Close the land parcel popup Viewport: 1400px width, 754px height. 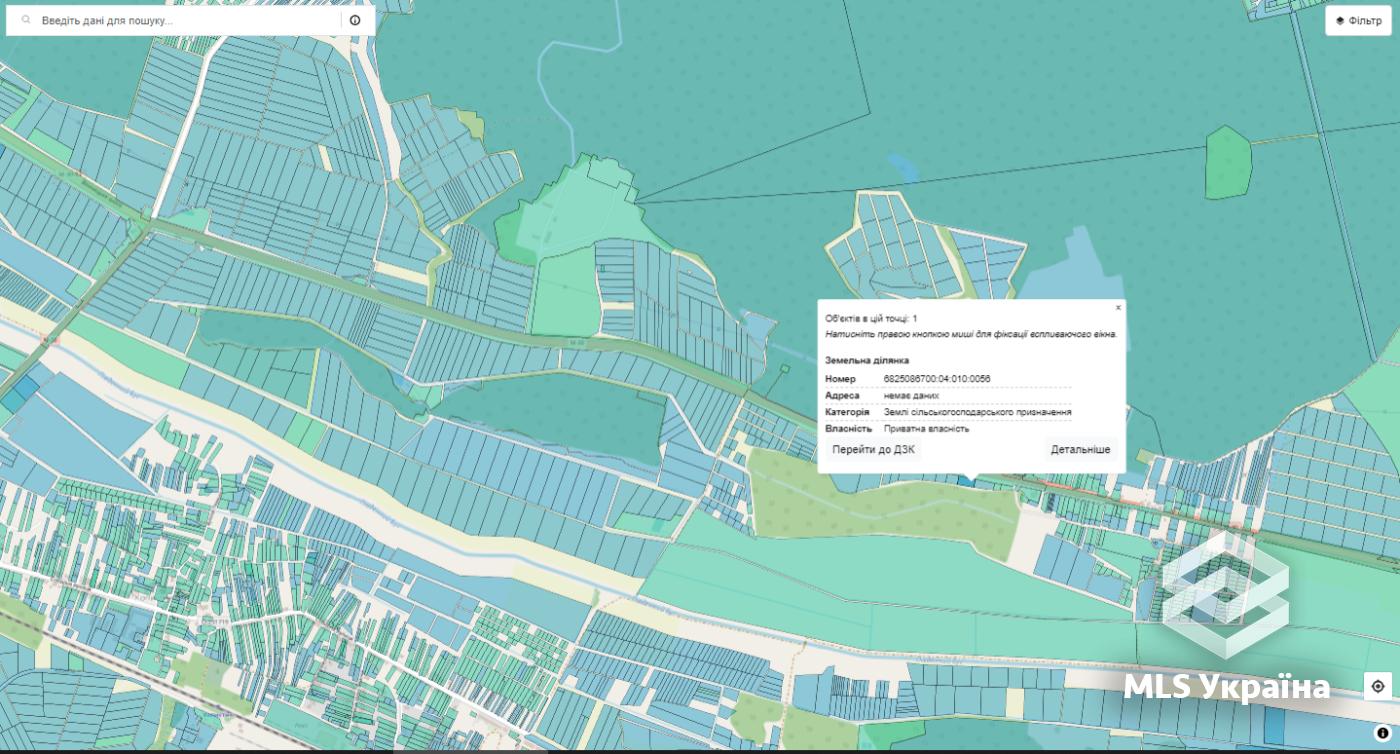(1118, 307)
